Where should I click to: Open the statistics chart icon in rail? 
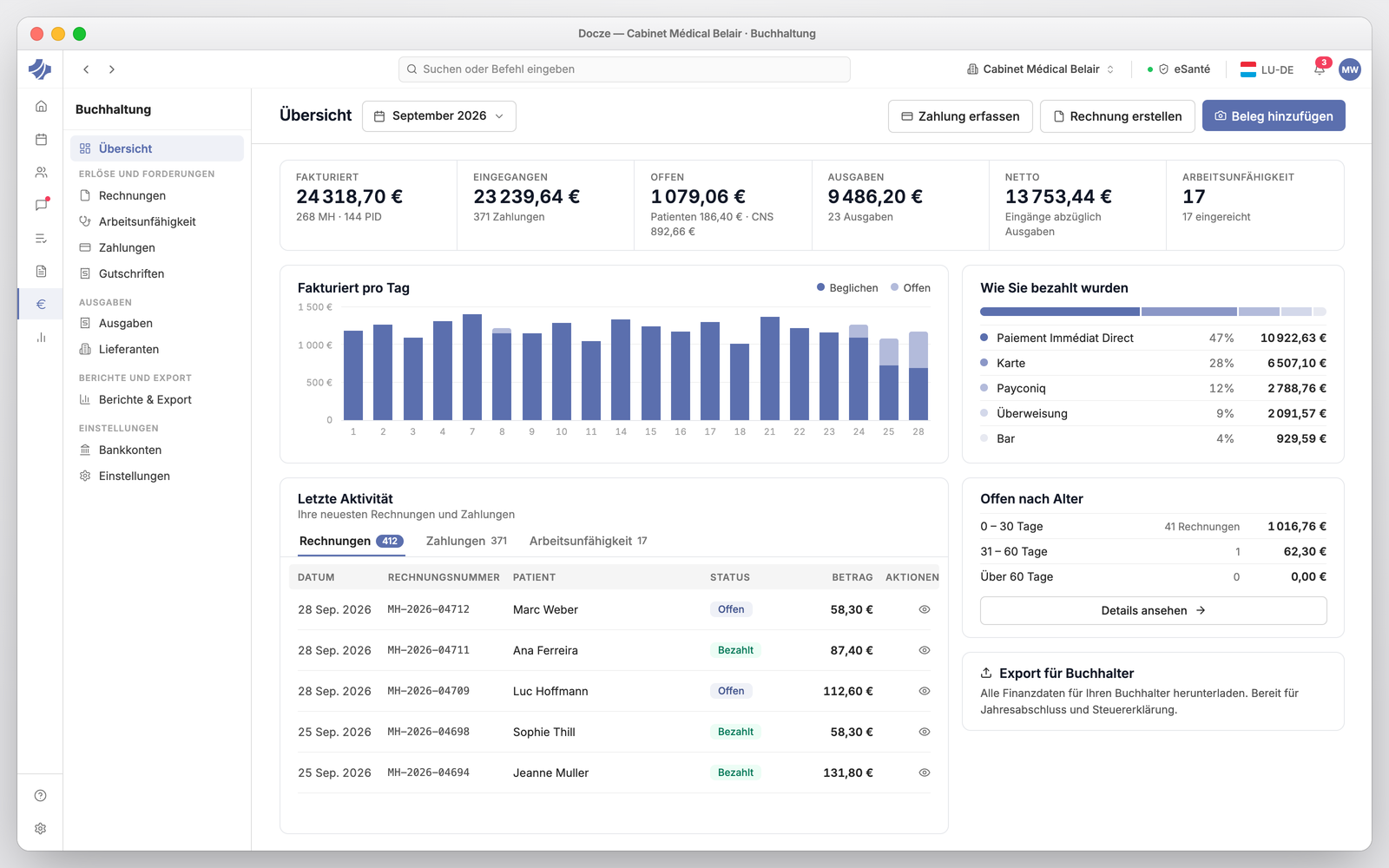pyautogui.click(x=41, y=338)
